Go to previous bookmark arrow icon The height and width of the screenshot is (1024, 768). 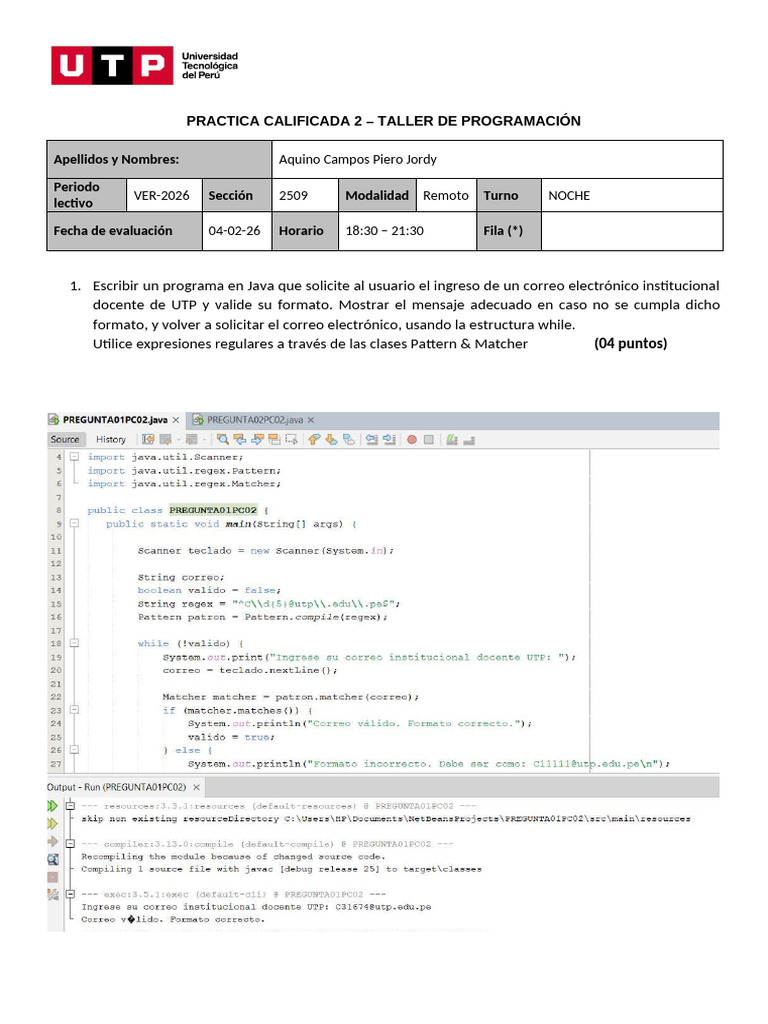(313, 440)
